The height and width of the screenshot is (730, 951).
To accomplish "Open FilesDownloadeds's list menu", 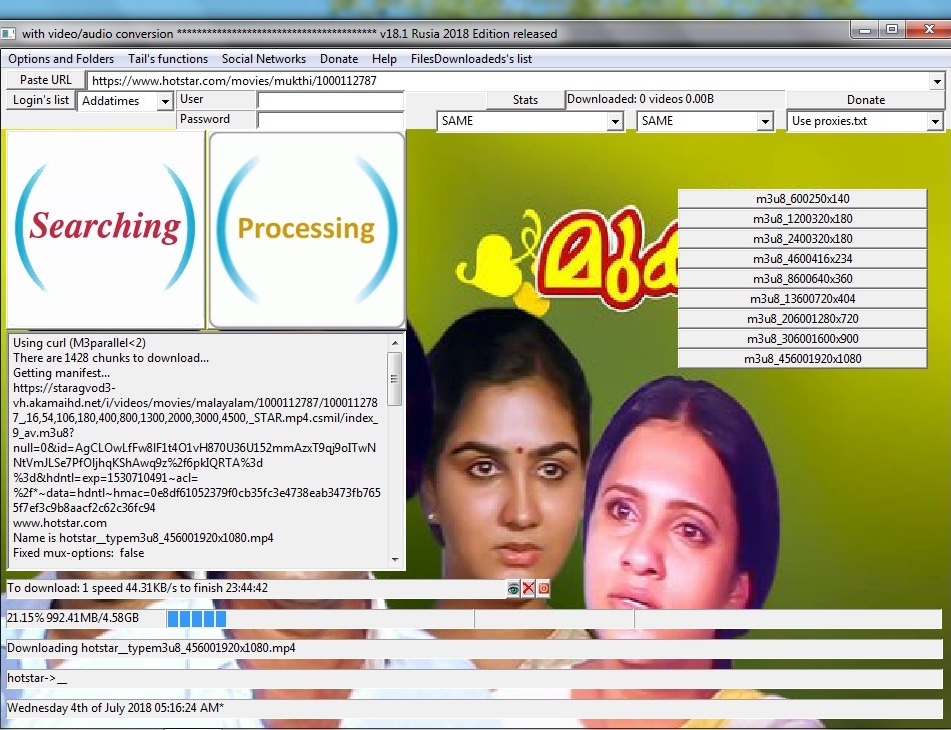I will 471,59.
